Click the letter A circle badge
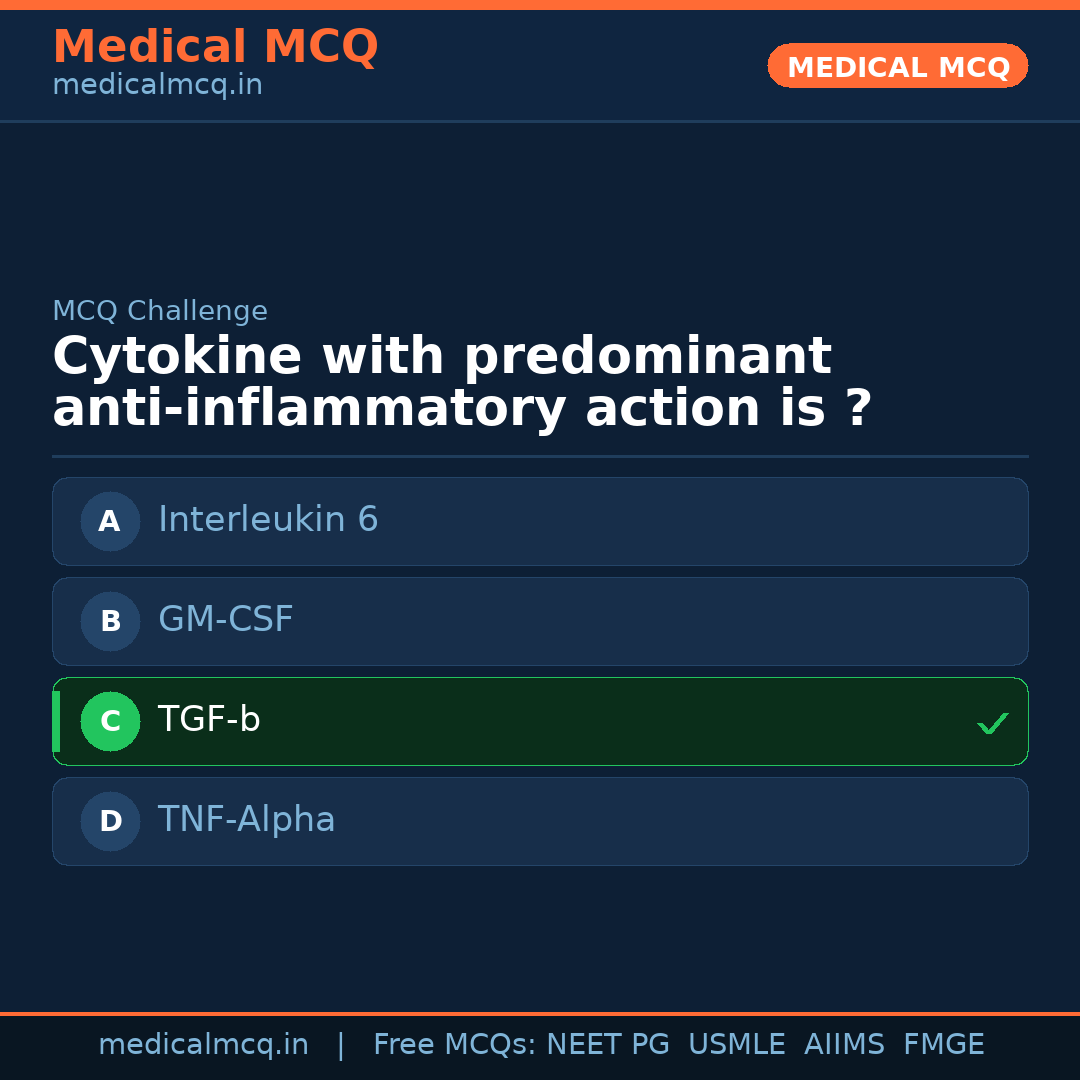Viewport: 1080px width, 1080px height. coord(110,521)
